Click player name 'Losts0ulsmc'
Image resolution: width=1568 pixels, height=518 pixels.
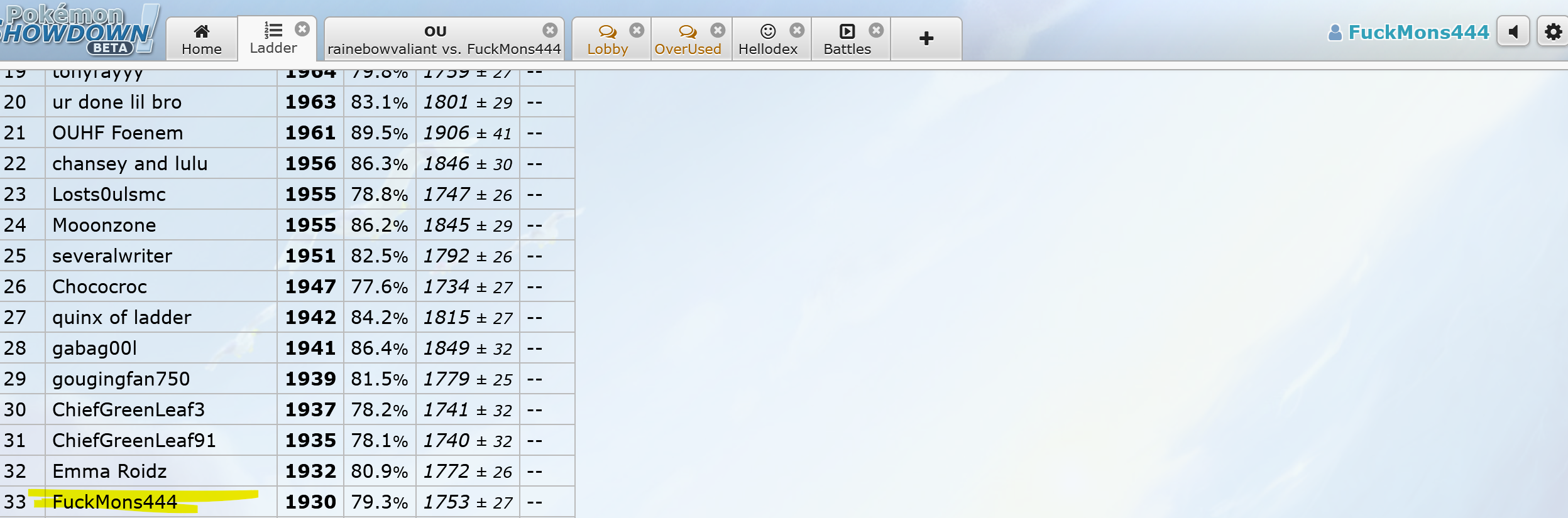tap(109, 194)
